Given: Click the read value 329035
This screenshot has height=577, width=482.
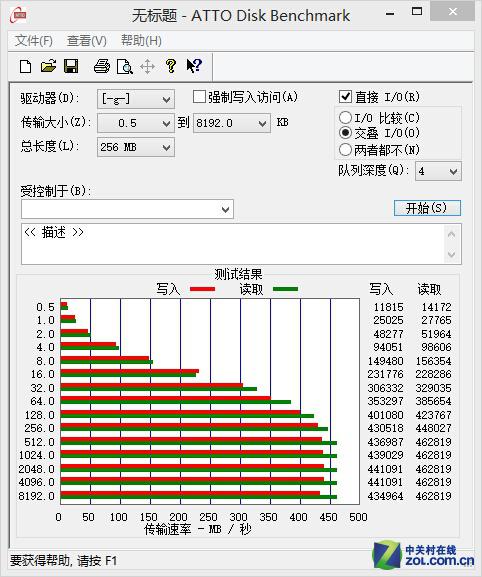Looking at the screenshot, I should [x=433, y=388].
